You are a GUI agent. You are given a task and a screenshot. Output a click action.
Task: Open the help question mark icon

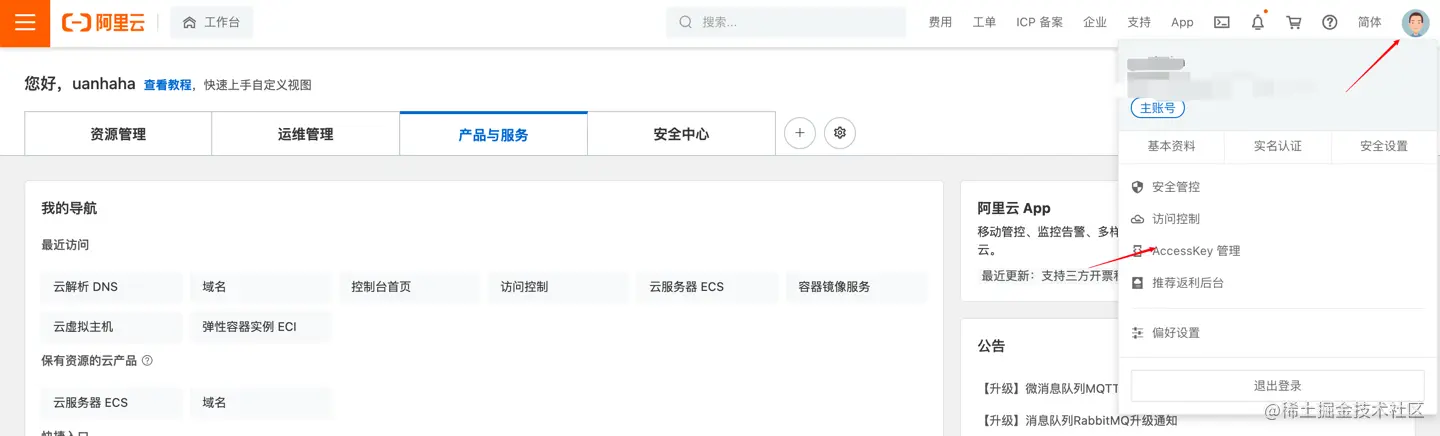pos(1330,22)
